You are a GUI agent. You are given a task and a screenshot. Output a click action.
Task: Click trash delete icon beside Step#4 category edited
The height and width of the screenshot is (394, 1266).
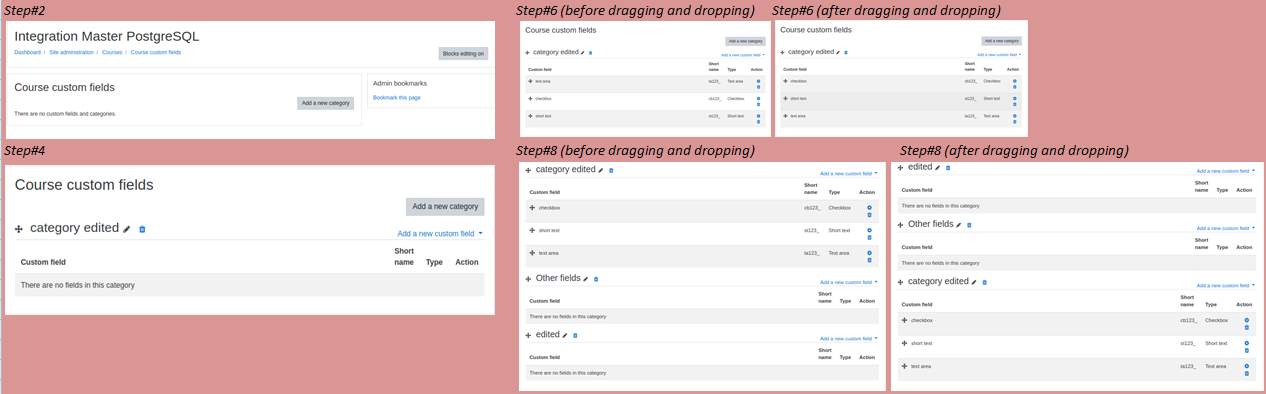coord(142,229)
